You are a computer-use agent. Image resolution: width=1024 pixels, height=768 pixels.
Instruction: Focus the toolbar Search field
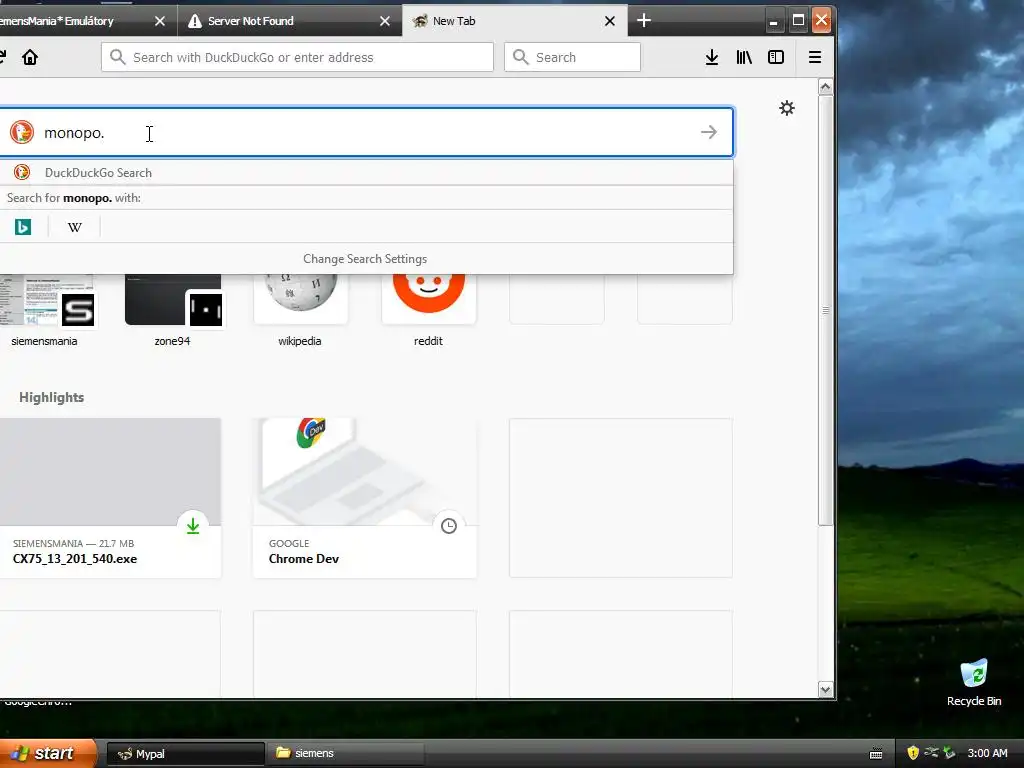point(572,57)
